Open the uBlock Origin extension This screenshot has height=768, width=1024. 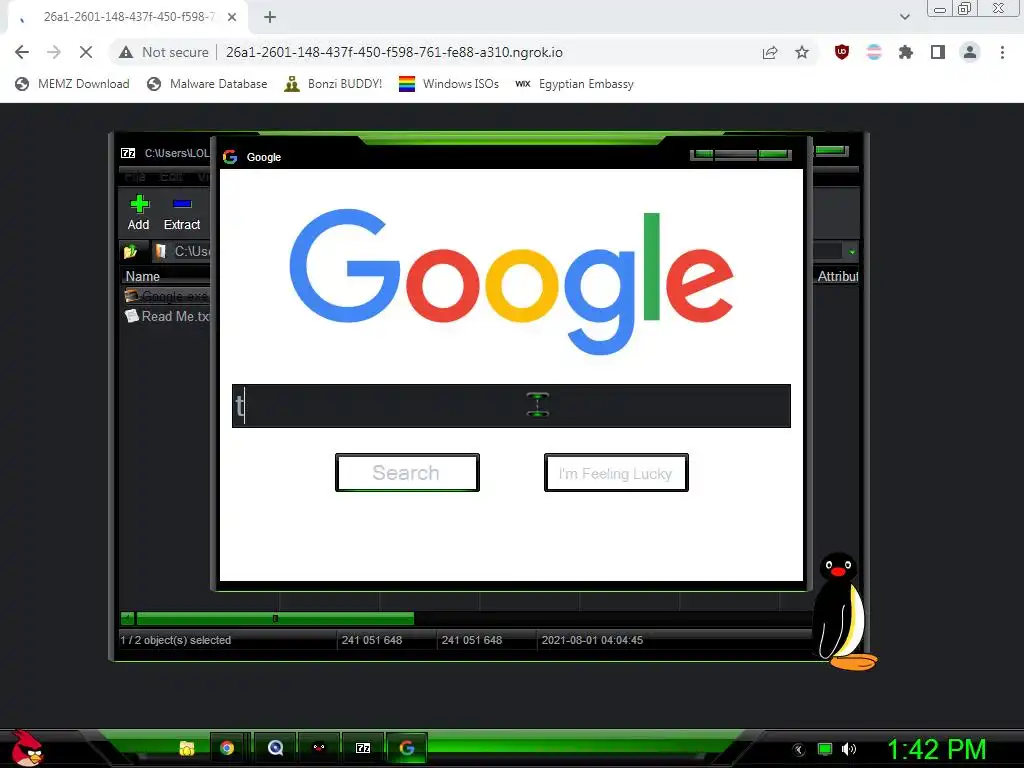tap(842, 52)
